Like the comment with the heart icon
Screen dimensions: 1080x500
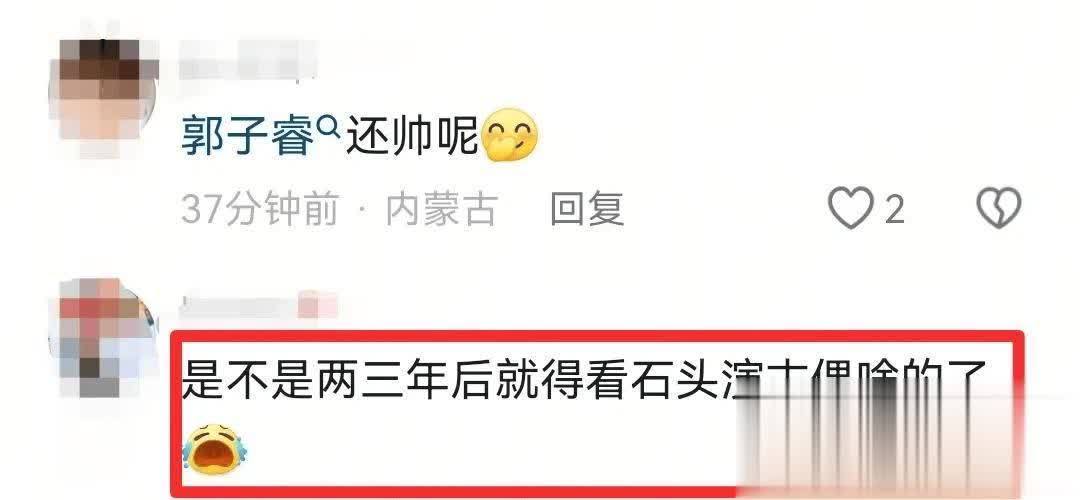851,208
